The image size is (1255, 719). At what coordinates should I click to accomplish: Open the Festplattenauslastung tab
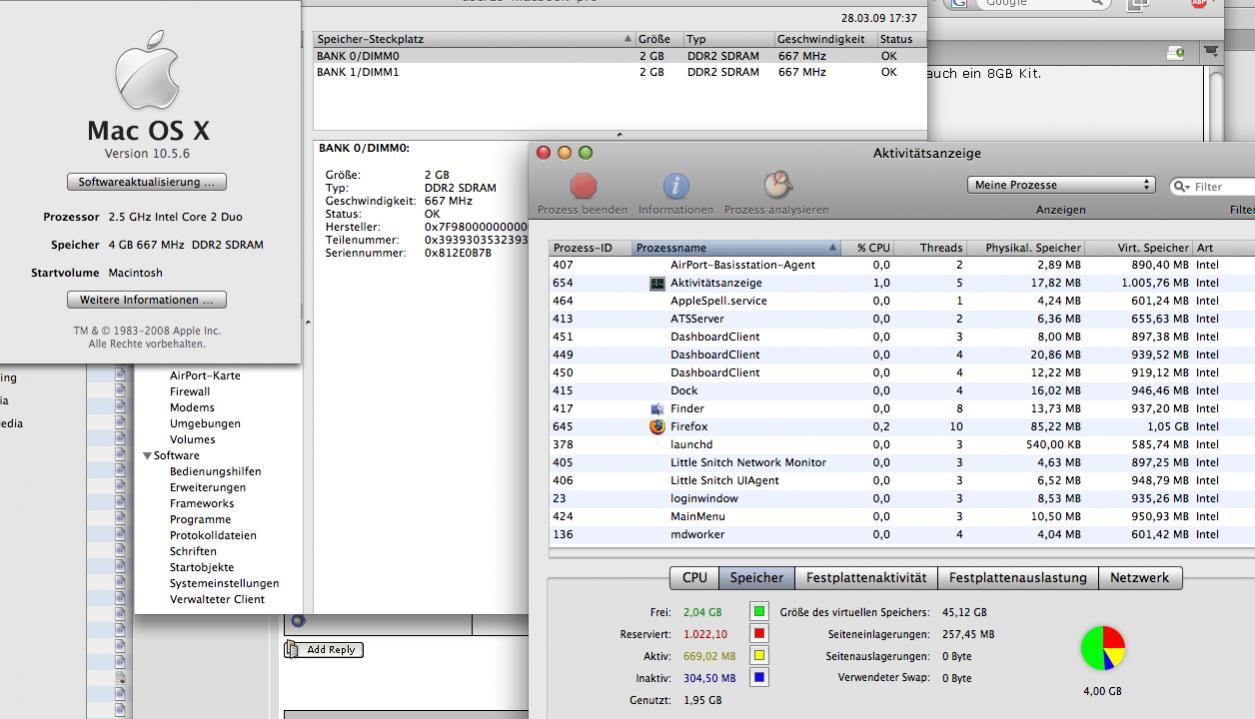[1018, 578]
